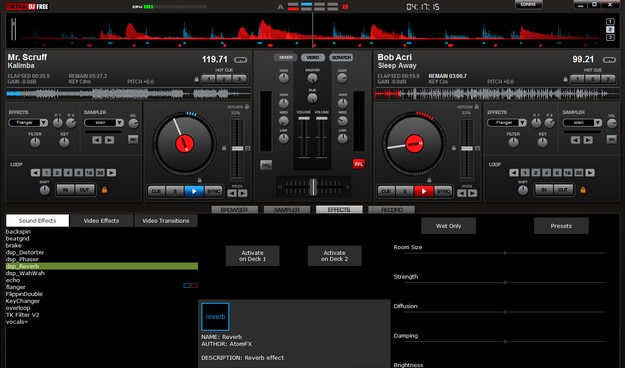This screenshot has height=368, width=625.
Task: Select the EFFECTS tab
Action: 339,210
